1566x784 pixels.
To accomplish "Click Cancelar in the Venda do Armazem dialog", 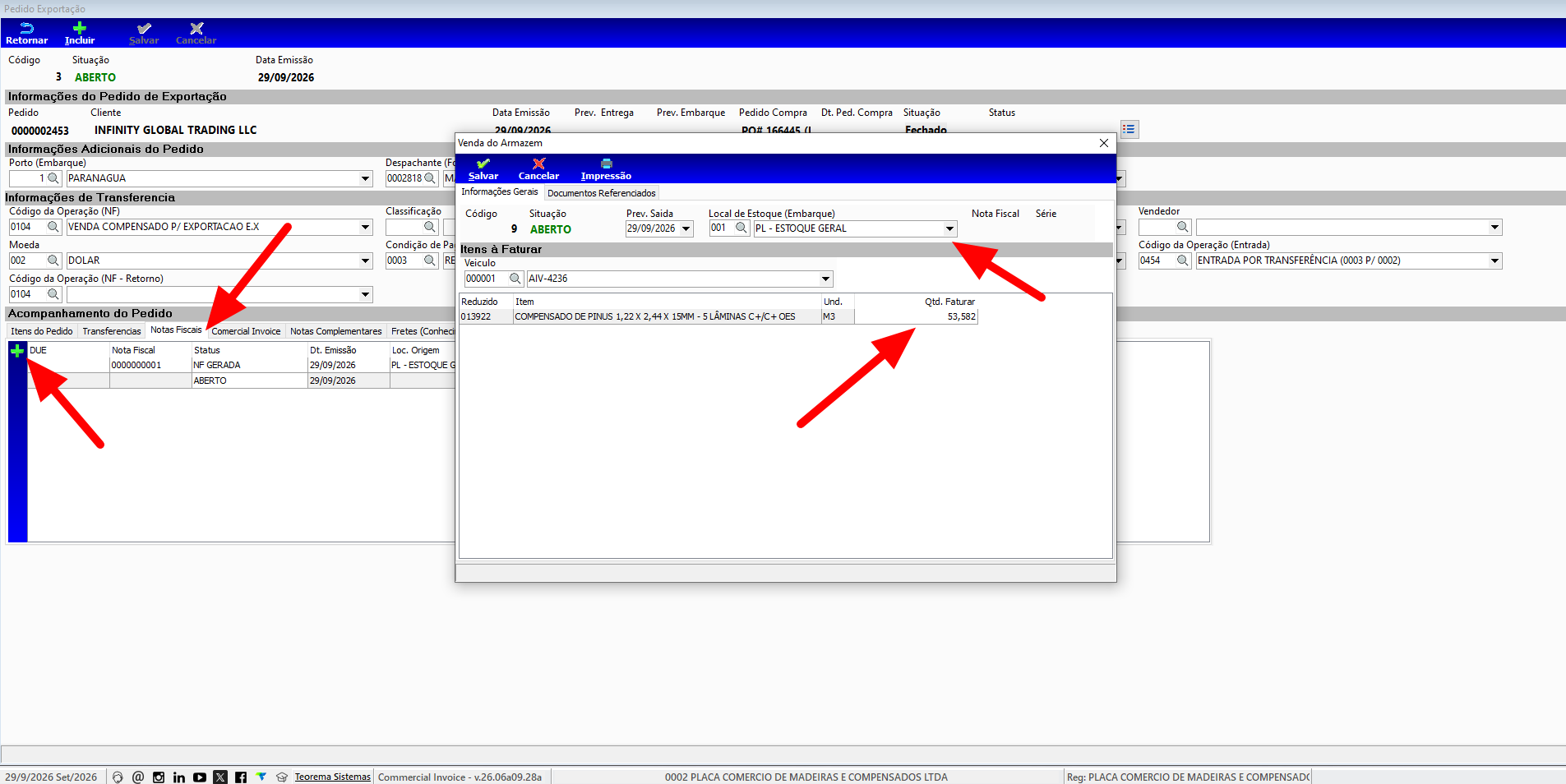I will pos(538,169).
